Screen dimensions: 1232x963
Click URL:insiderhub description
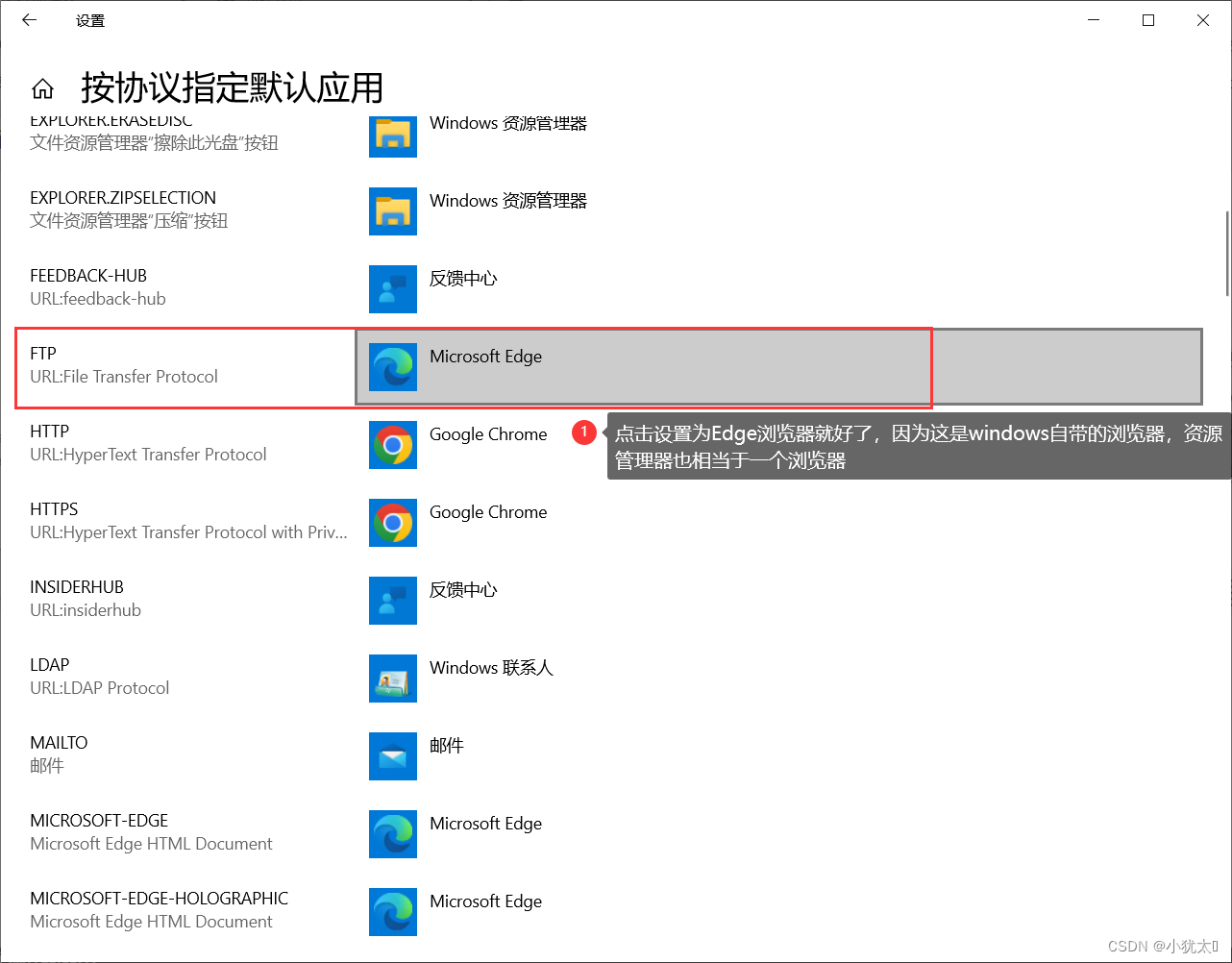point(86,610)
